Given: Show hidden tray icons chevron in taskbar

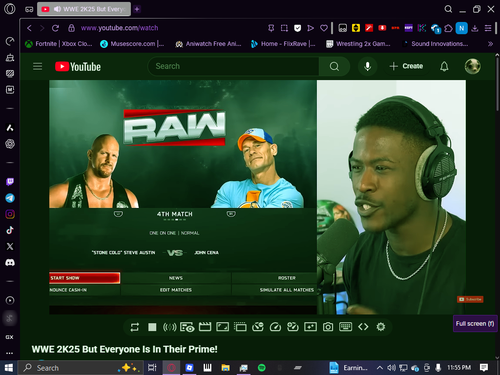Looking at the screenshot, I should coord(379,368).
